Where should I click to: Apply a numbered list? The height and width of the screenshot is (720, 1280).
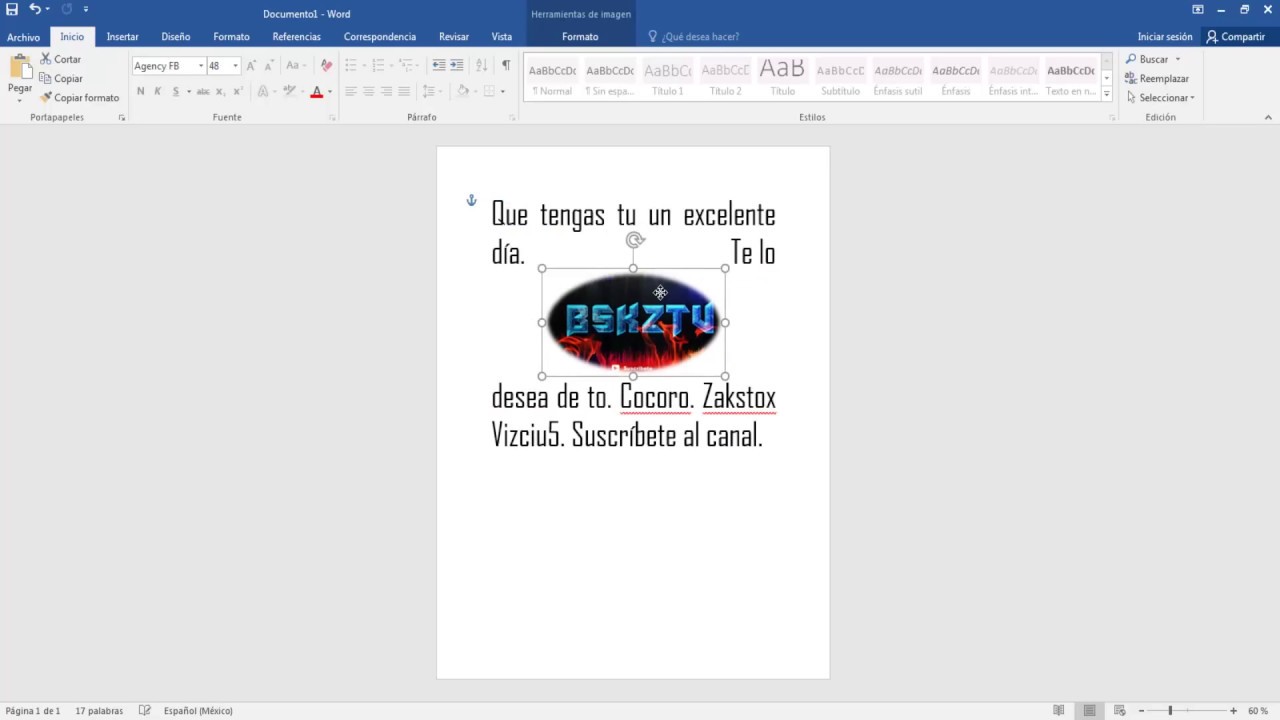coord(377,65)
